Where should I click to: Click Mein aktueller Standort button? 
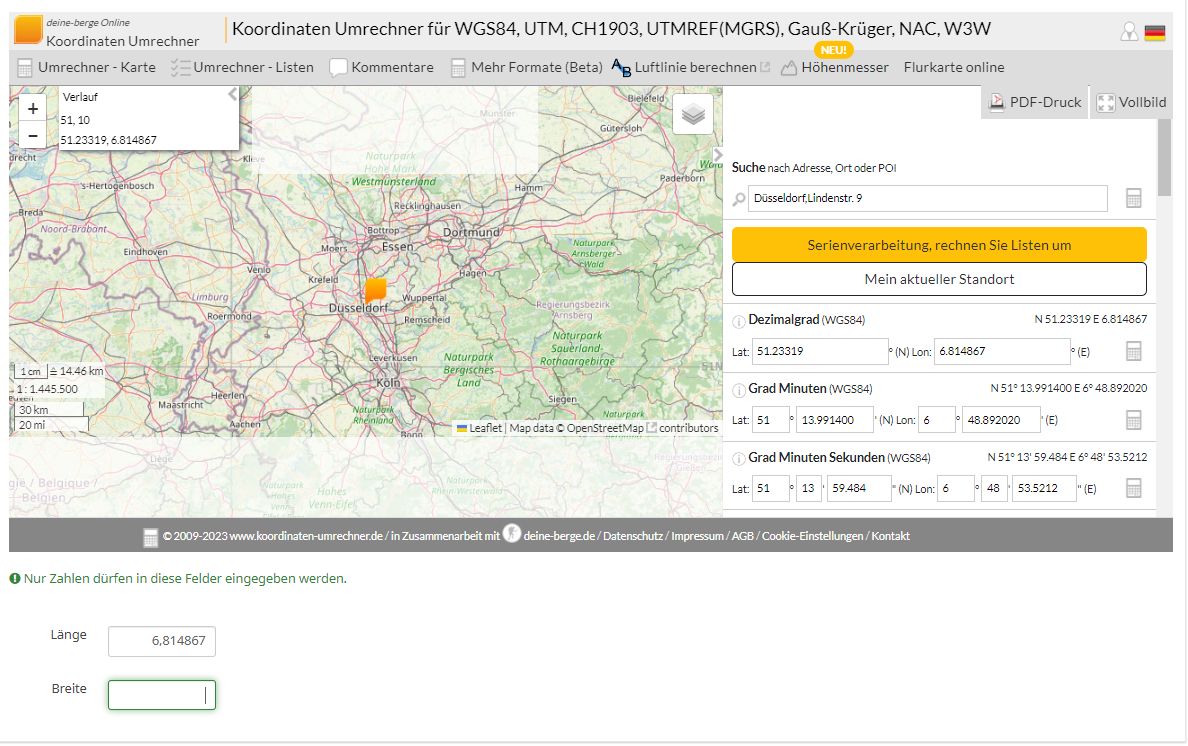939,279
